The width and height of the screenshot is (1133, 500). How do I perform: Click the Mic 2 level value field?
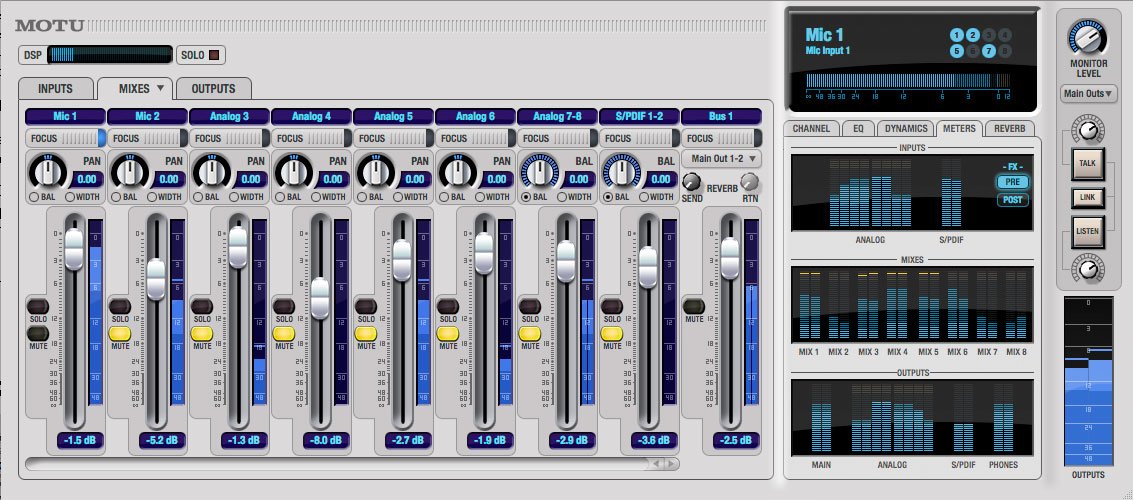tap(157, 440)
